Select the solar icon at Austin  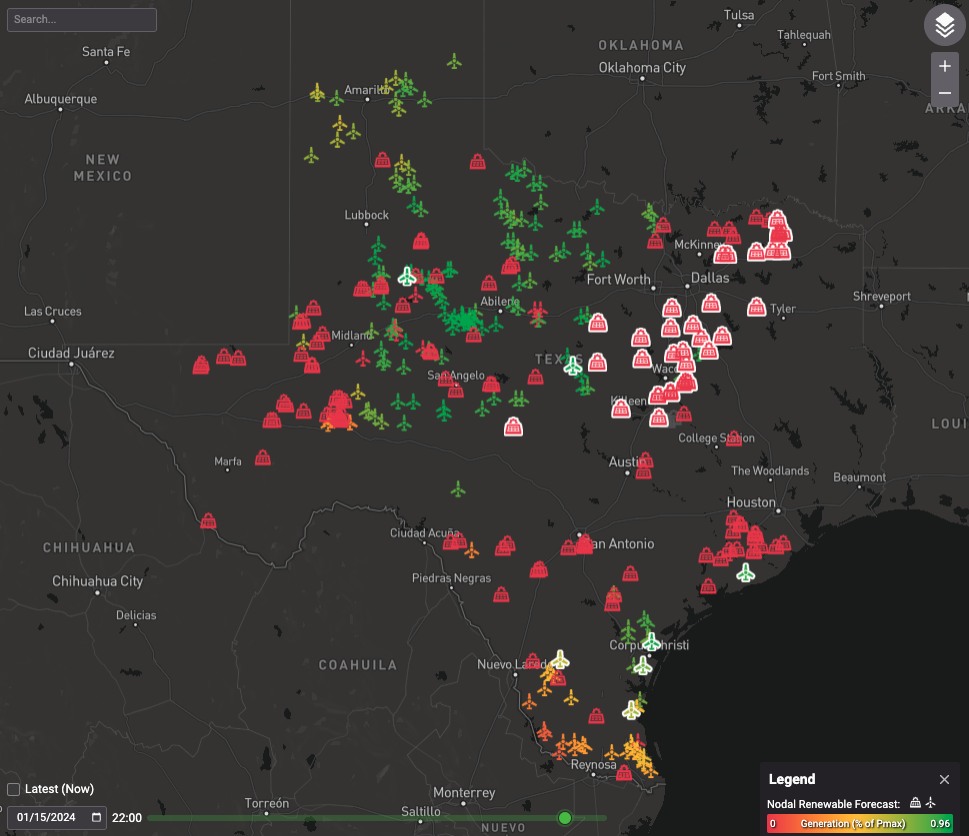[x=646, y=461]
